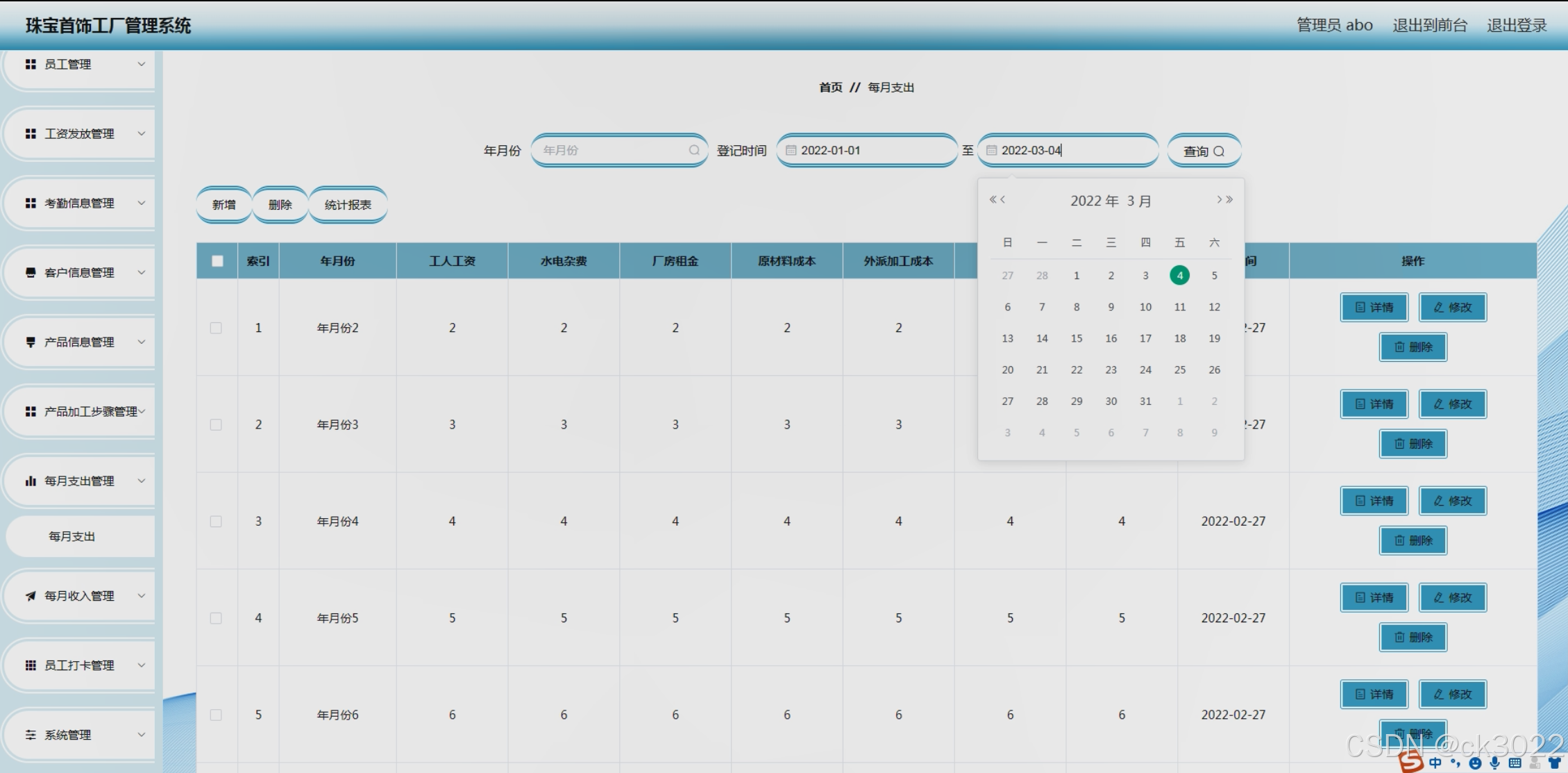
Task: Expand the 工资发放管理 menu chevron
Action: [142, 133]
